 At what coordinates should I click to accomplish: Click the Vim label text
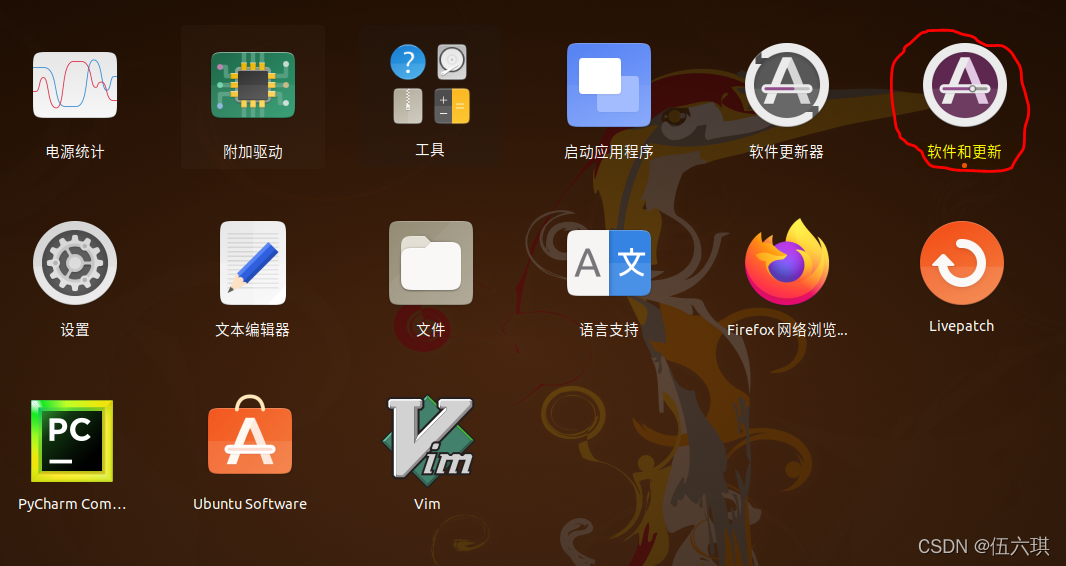click(x=427, y=504)
